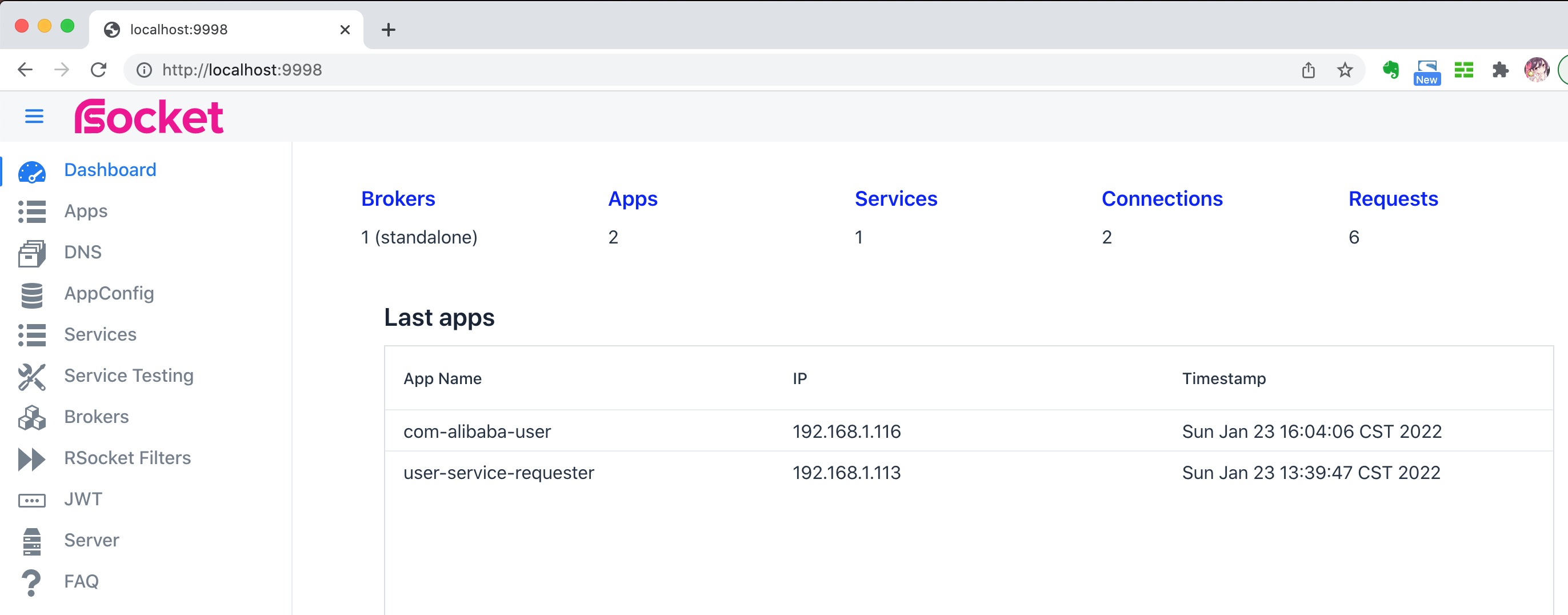This screenshot has width=1568, height=615.
Task: Click the JWT token icon
Action: 32,500
